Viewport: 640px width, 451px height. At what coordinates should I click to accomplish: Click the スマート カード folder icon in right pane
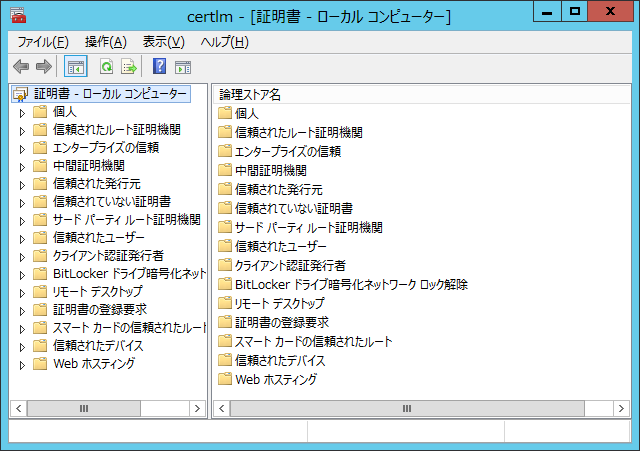225,341
